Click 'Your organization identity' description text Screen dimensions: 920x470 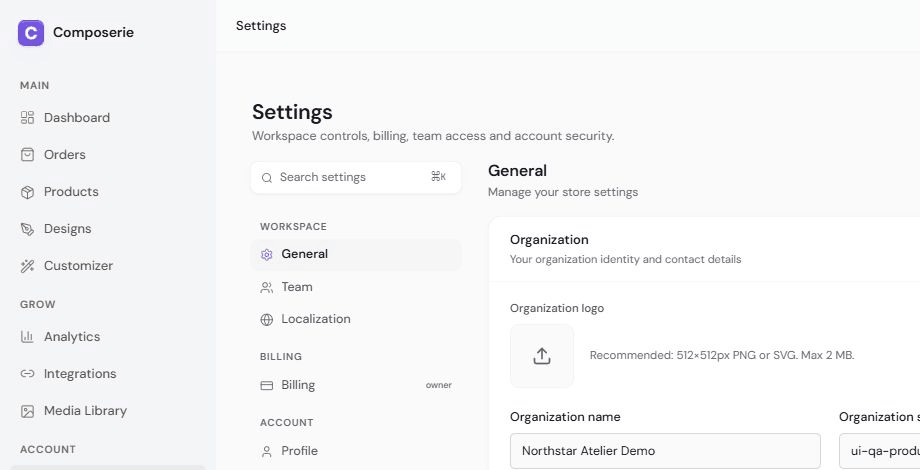pos(625,259)
